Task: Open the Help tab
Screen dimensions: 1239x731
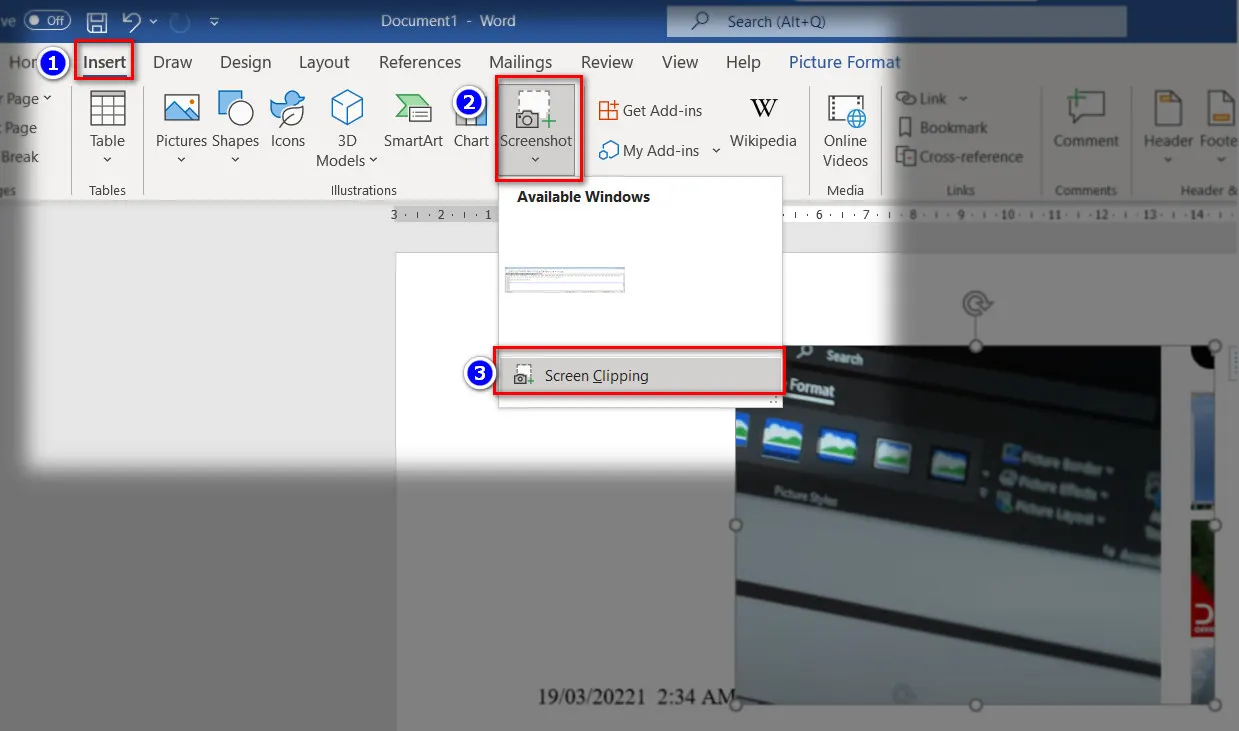Action: coord(743,62)
